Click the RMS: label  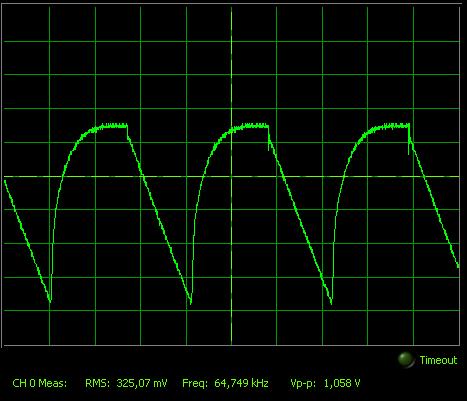97,383
